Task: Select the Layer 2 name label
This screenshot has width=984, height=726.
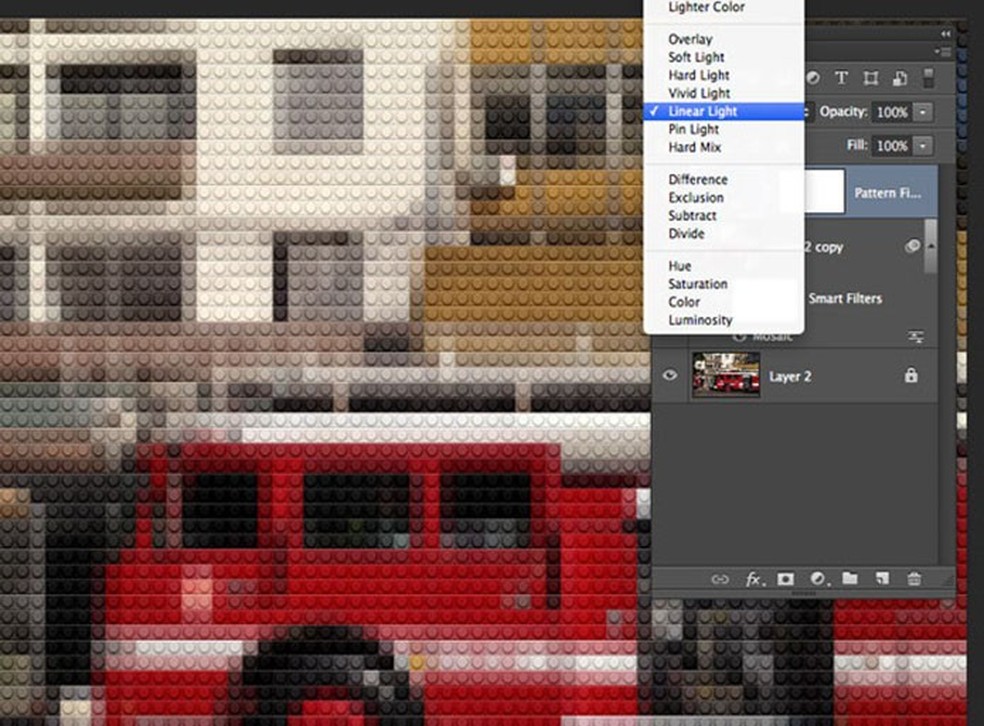Action: click(x=790, y=376)
